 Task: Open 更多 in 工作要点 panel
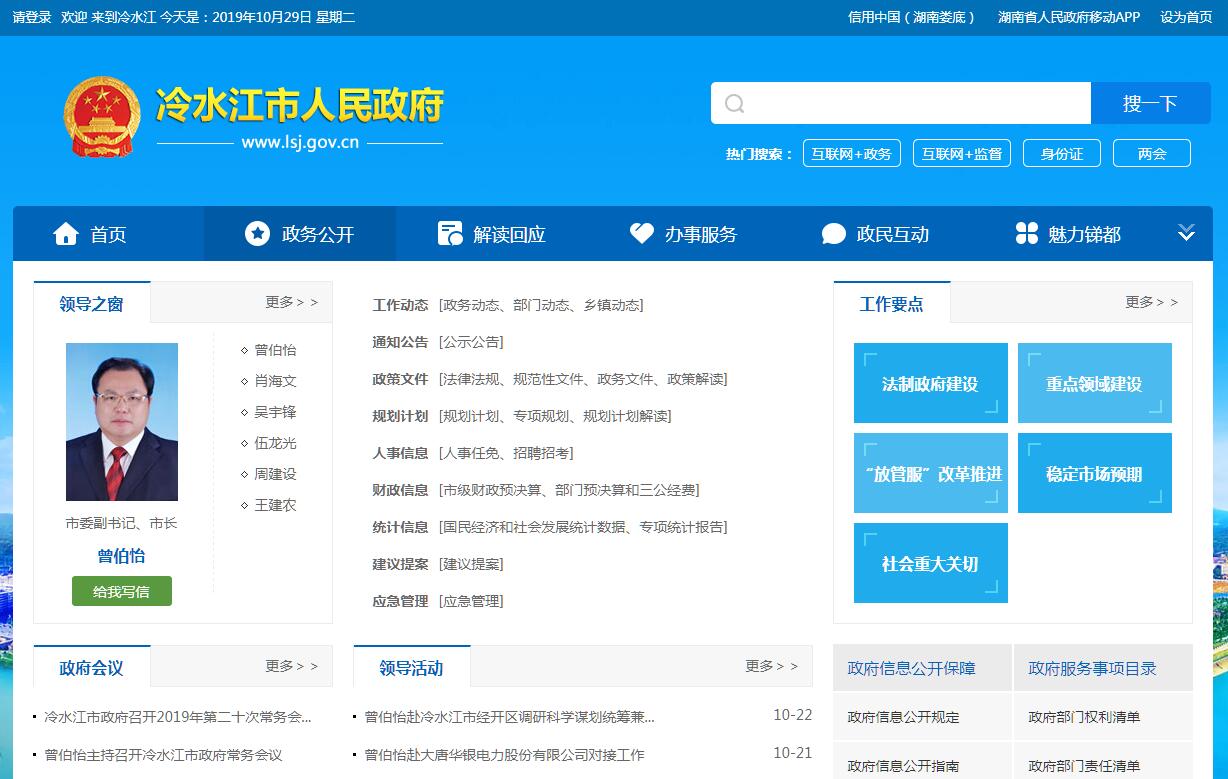[x=1151, y=302]
